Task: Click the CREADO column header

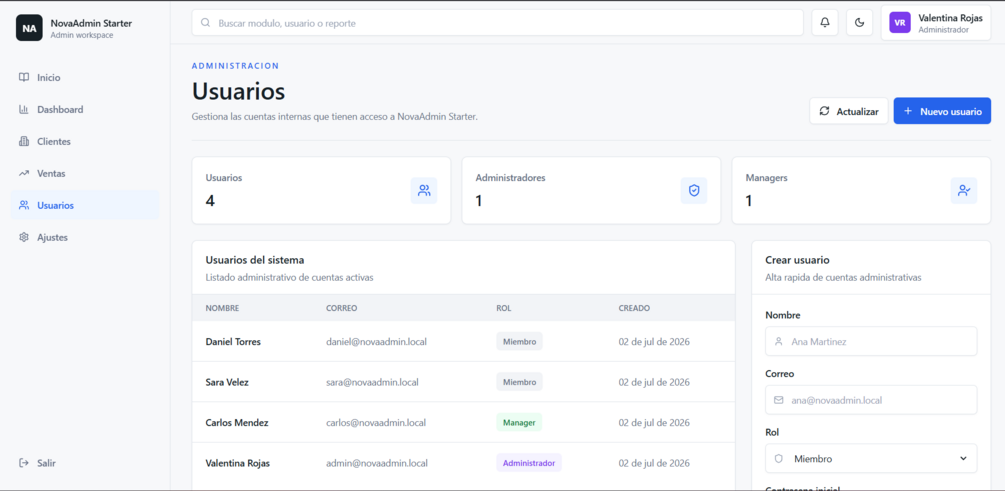Action: tap(634, 308)
